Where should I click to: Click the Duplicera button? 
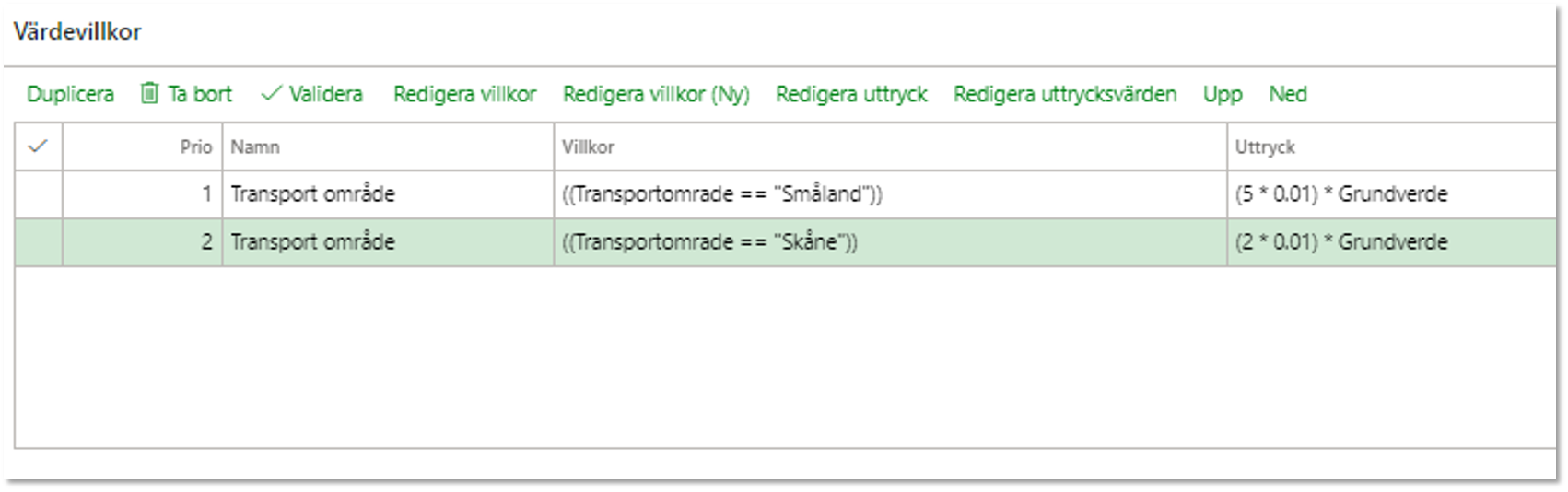[x=70, y=94]
